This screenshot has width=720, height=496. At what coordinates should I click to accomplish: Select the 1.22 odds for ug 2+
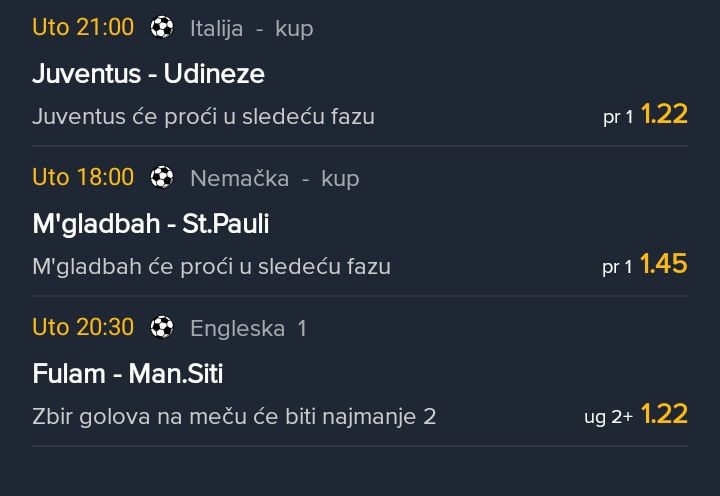point(664,413)
